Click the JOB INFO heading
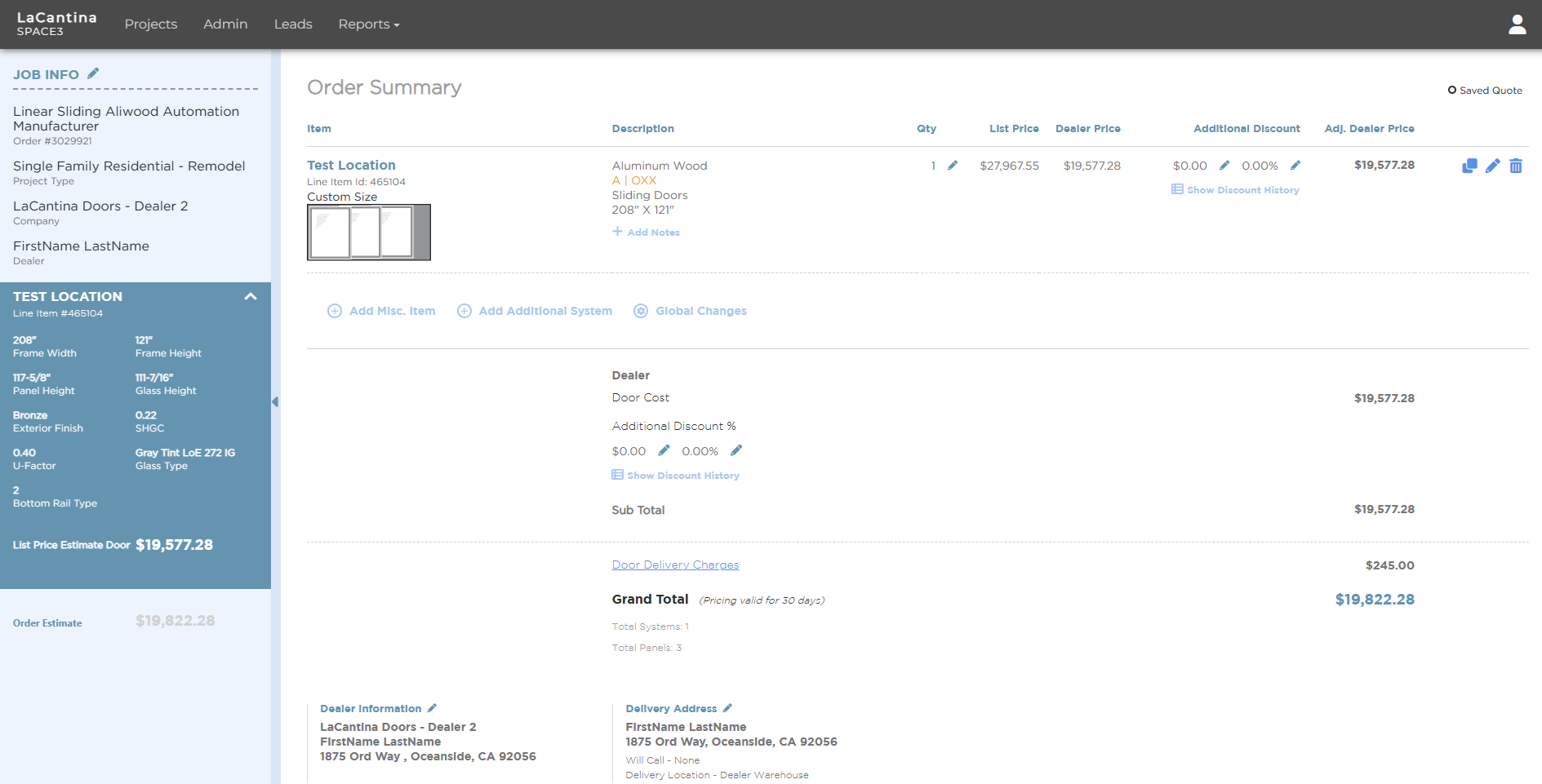This screenshot has width=1542, height=784. pos(46,74)
